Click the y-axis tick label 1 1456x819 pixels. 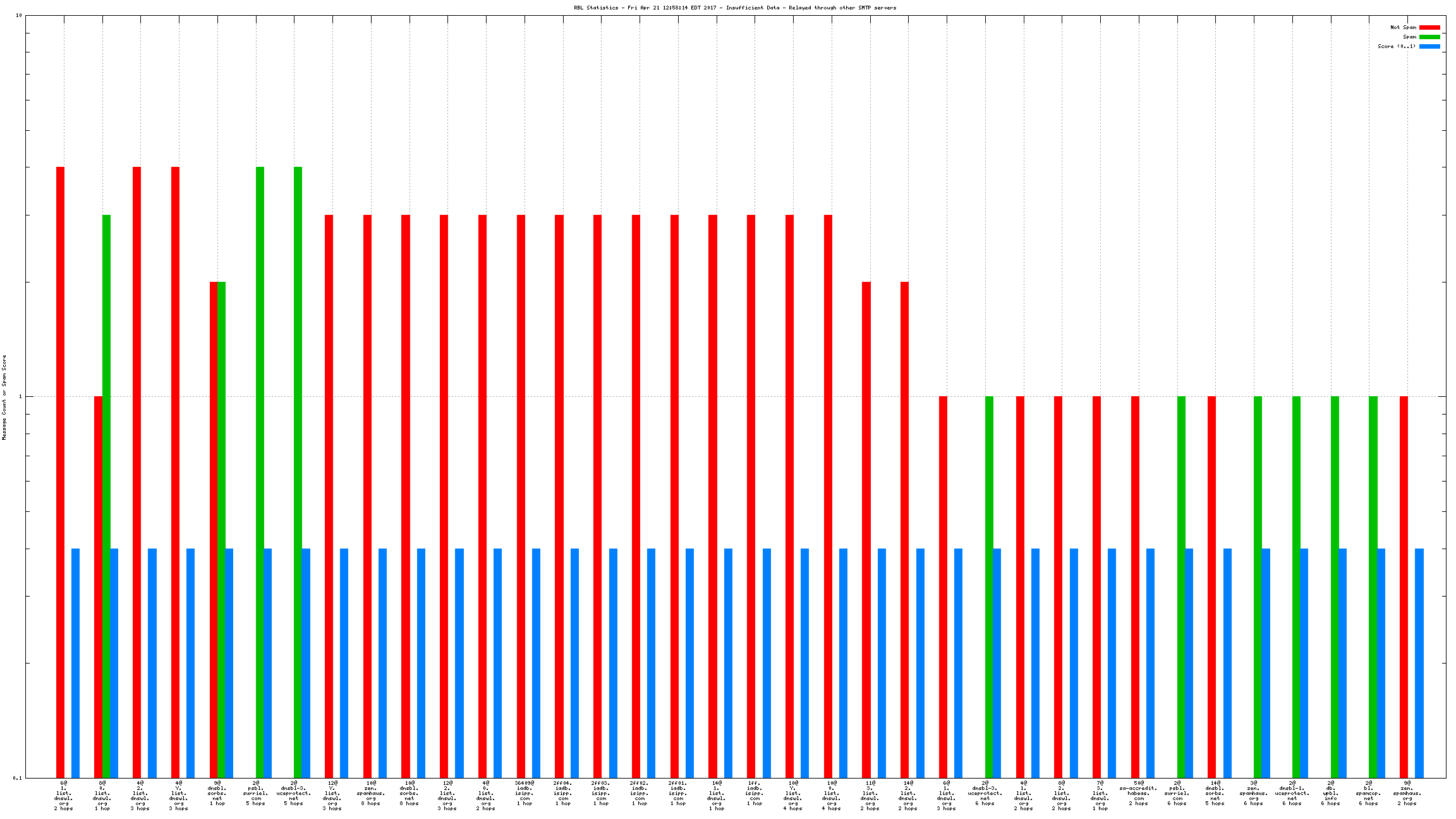click(20, 397)
